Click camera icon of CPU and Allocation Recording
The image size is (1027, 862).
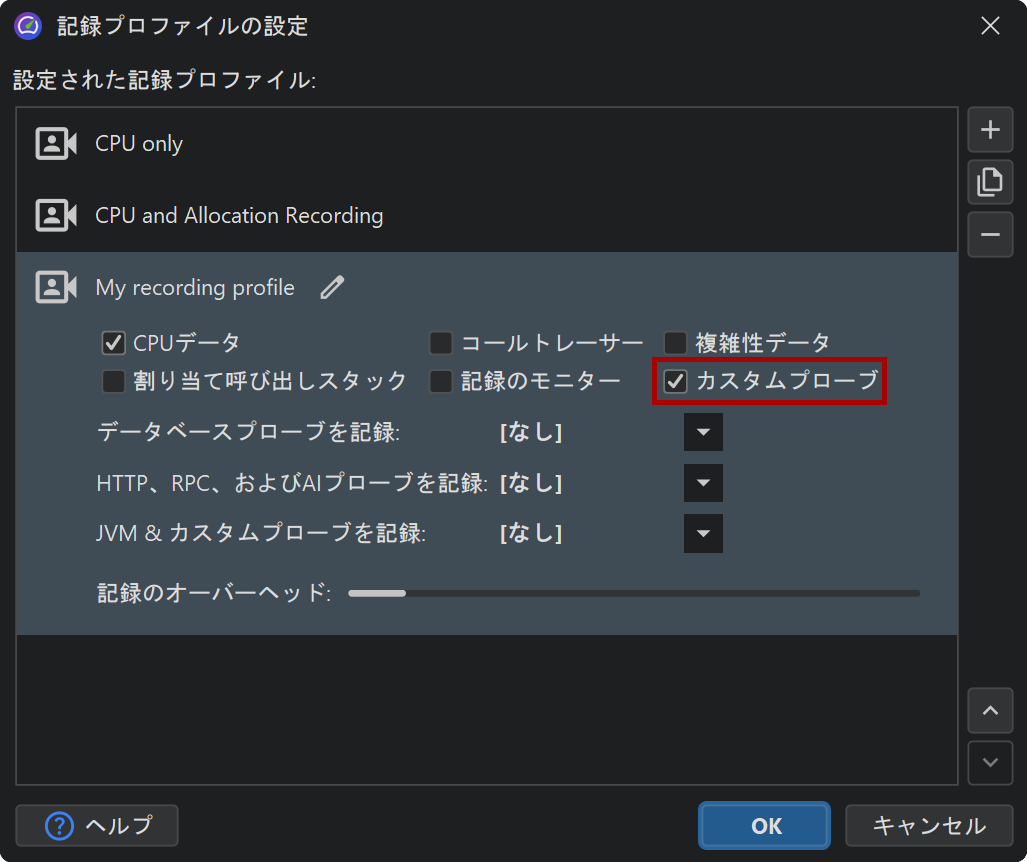(x=56, y=216)
